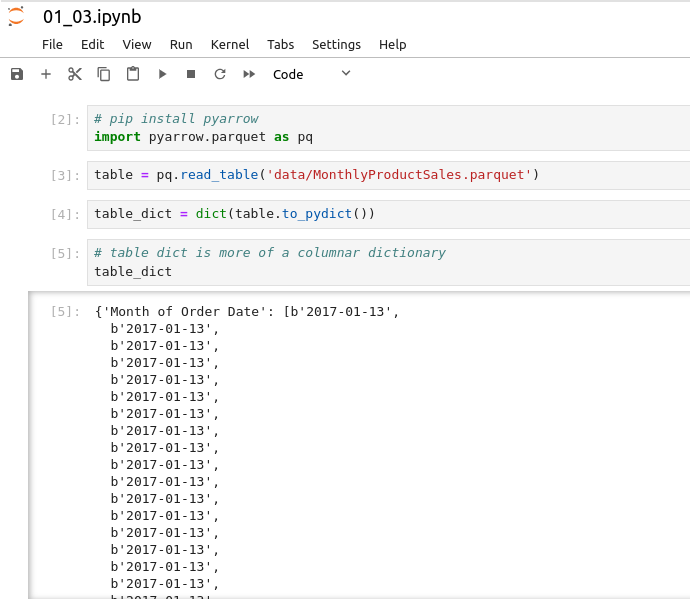Image resolution: width=690 pixels, height=599 pixels.
Task: Open the Settings menu
Action: pyautogui.click(x=336, y=45)
